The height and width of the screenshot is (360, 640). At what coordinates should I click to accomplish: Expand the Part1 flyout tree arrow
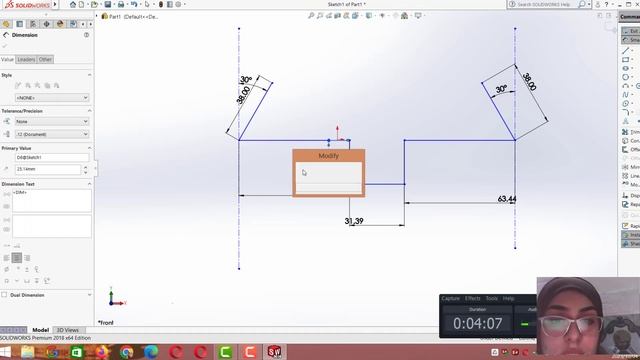click(97, 16)
